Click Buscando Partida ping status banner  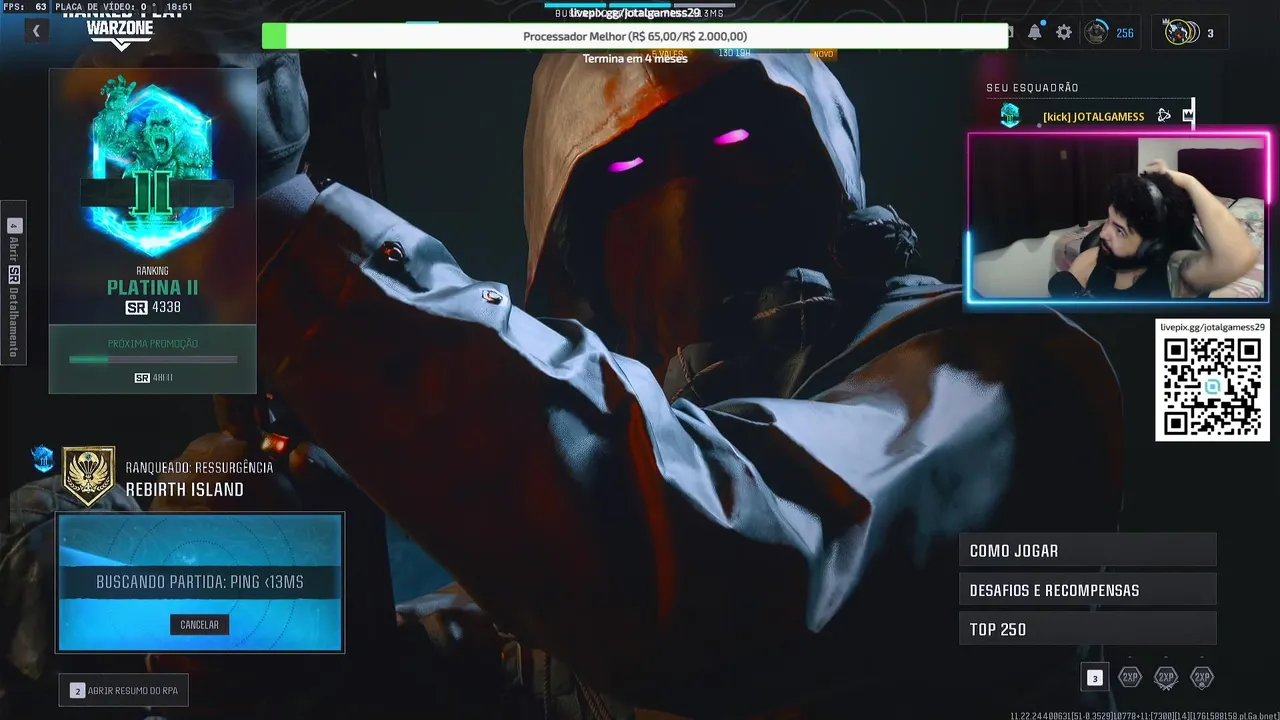(199, 582)
